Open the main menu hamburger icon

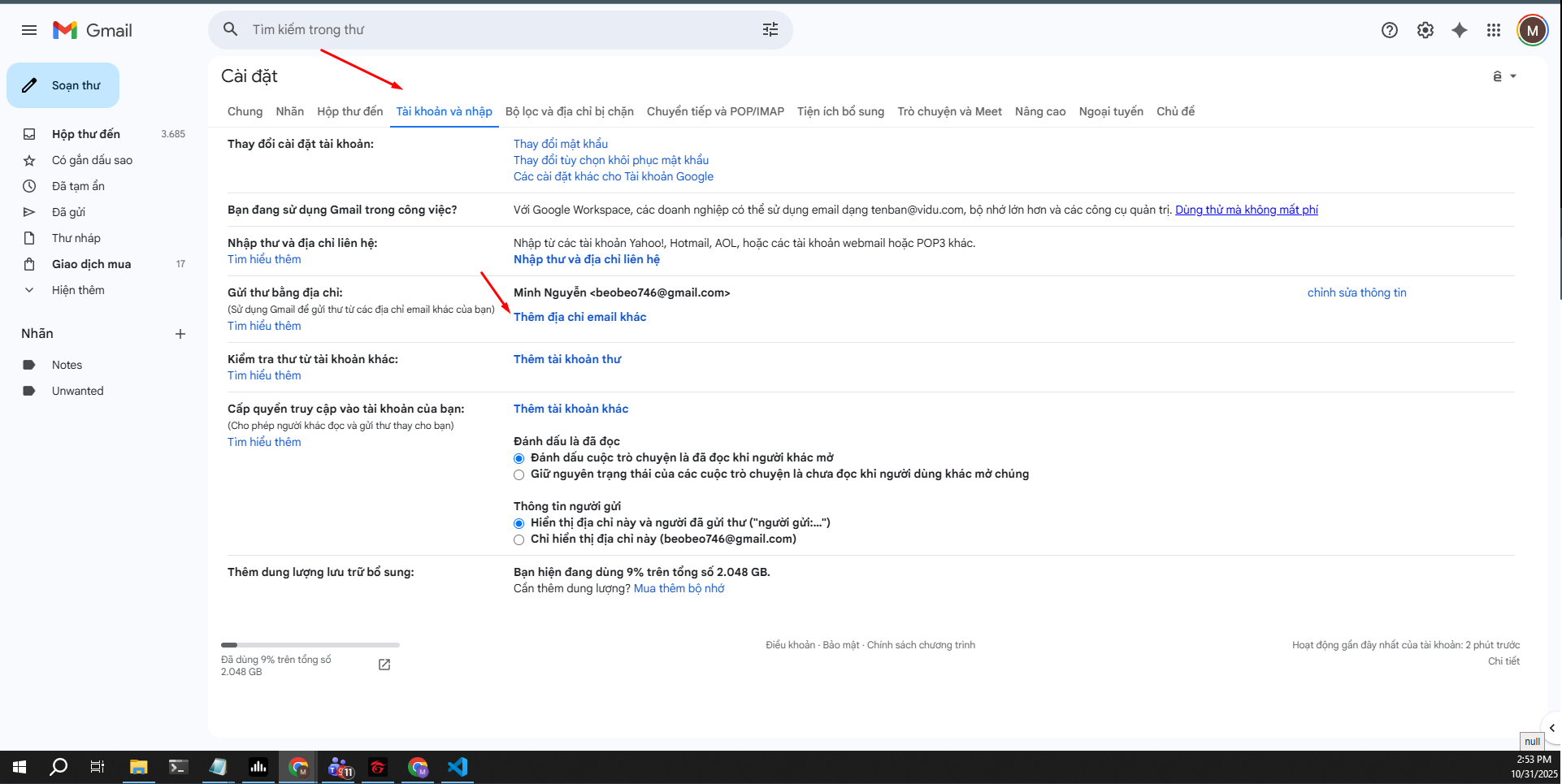coord(29,30)
